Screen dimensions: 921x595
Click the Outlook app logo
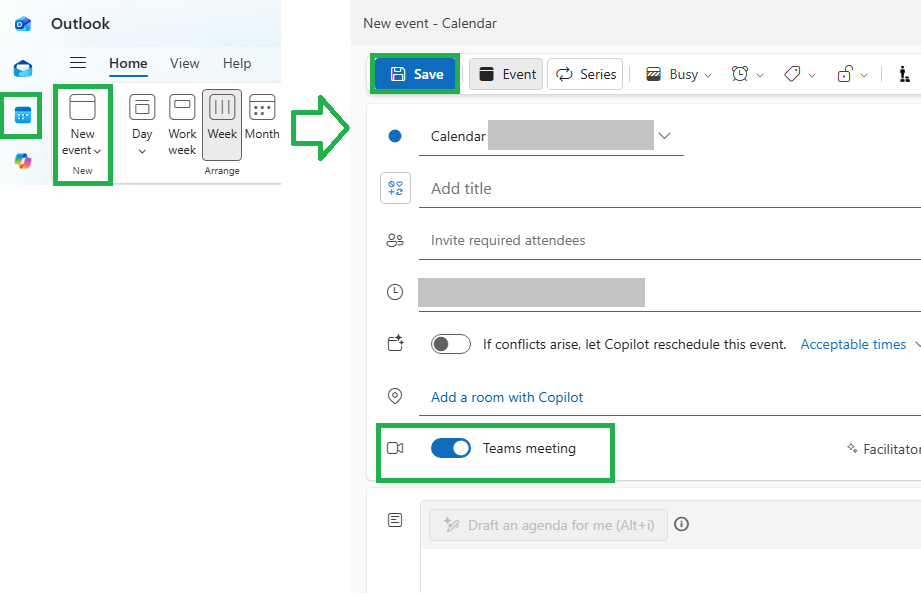[x=23, y=23]
